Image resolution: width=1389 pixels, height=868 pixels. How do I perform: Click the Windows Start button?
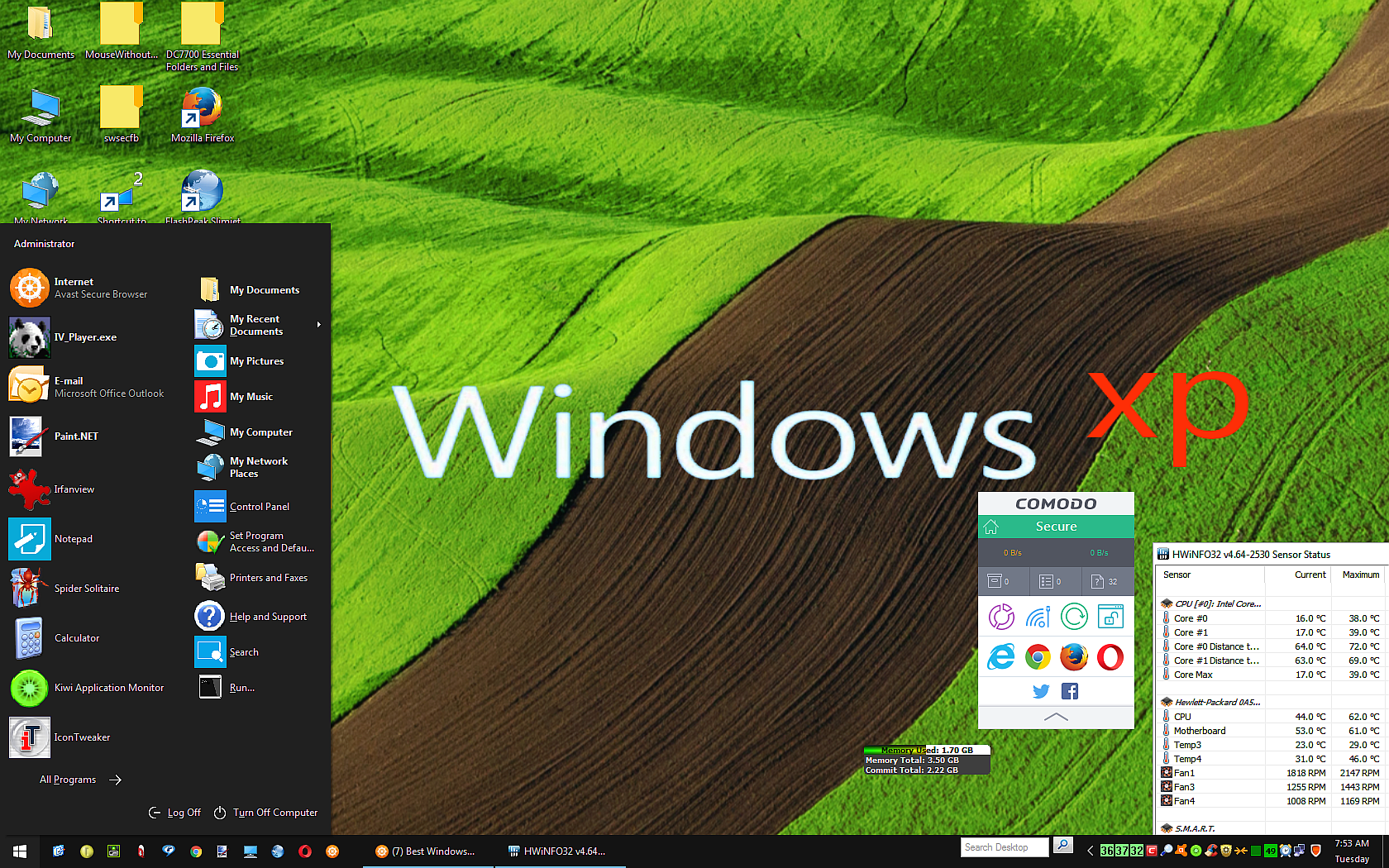click(x=20, y=851)
